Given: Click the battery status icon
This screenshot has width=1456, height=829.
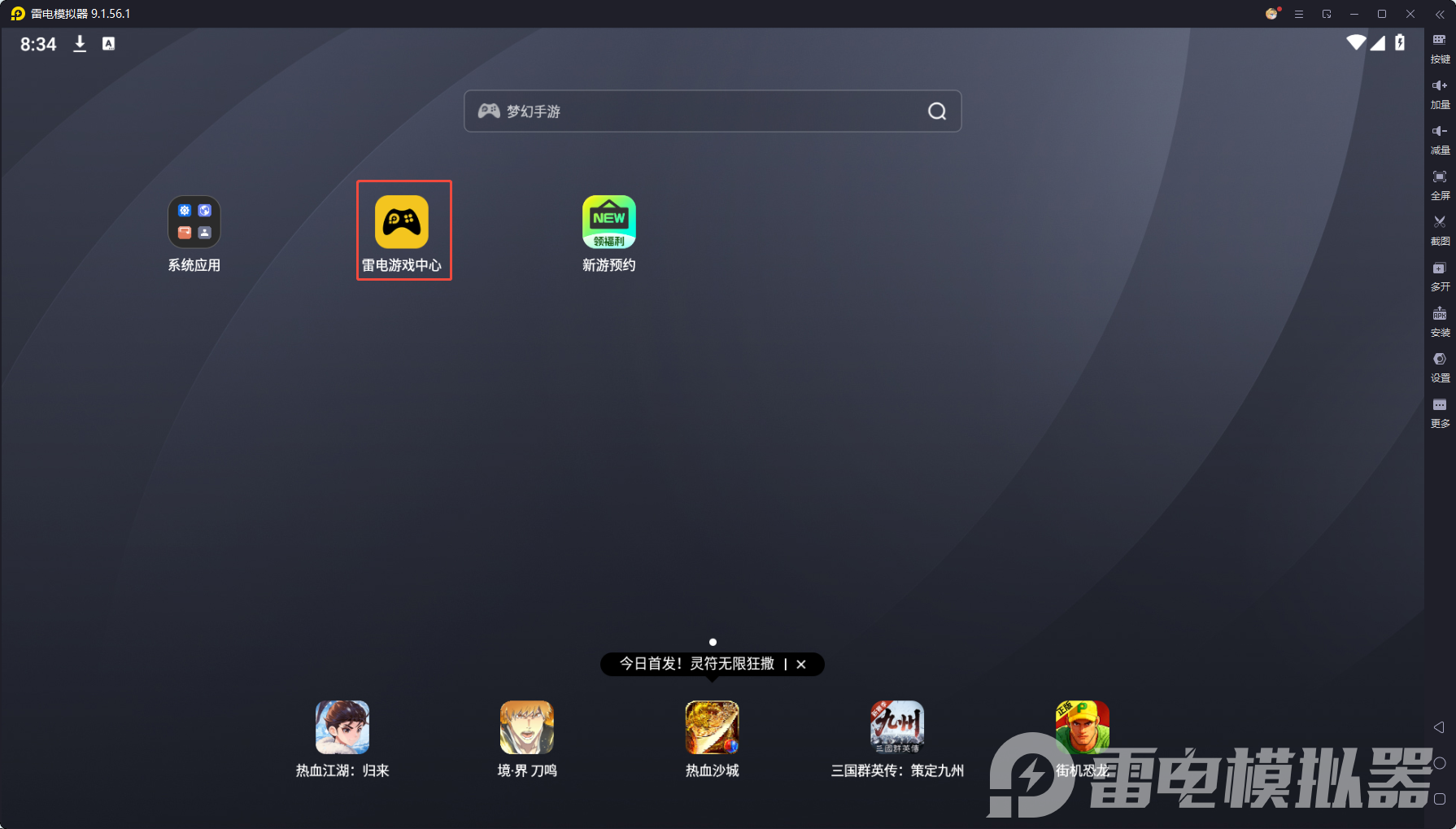Looking at the screenshot, I should pos(1400,42).
